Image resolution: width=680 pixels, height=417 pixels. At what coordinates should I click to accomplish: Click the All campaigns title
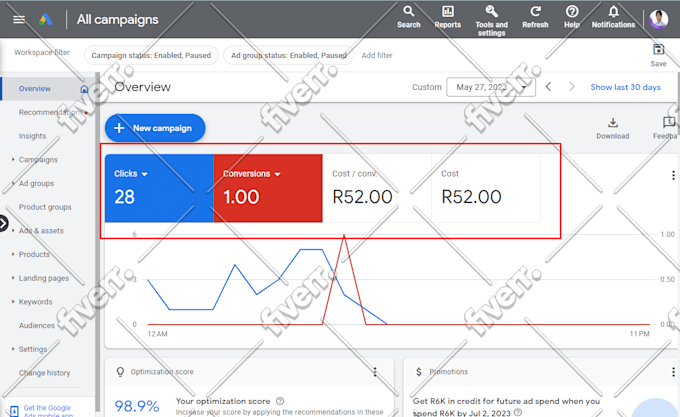(x=118, y=20)
